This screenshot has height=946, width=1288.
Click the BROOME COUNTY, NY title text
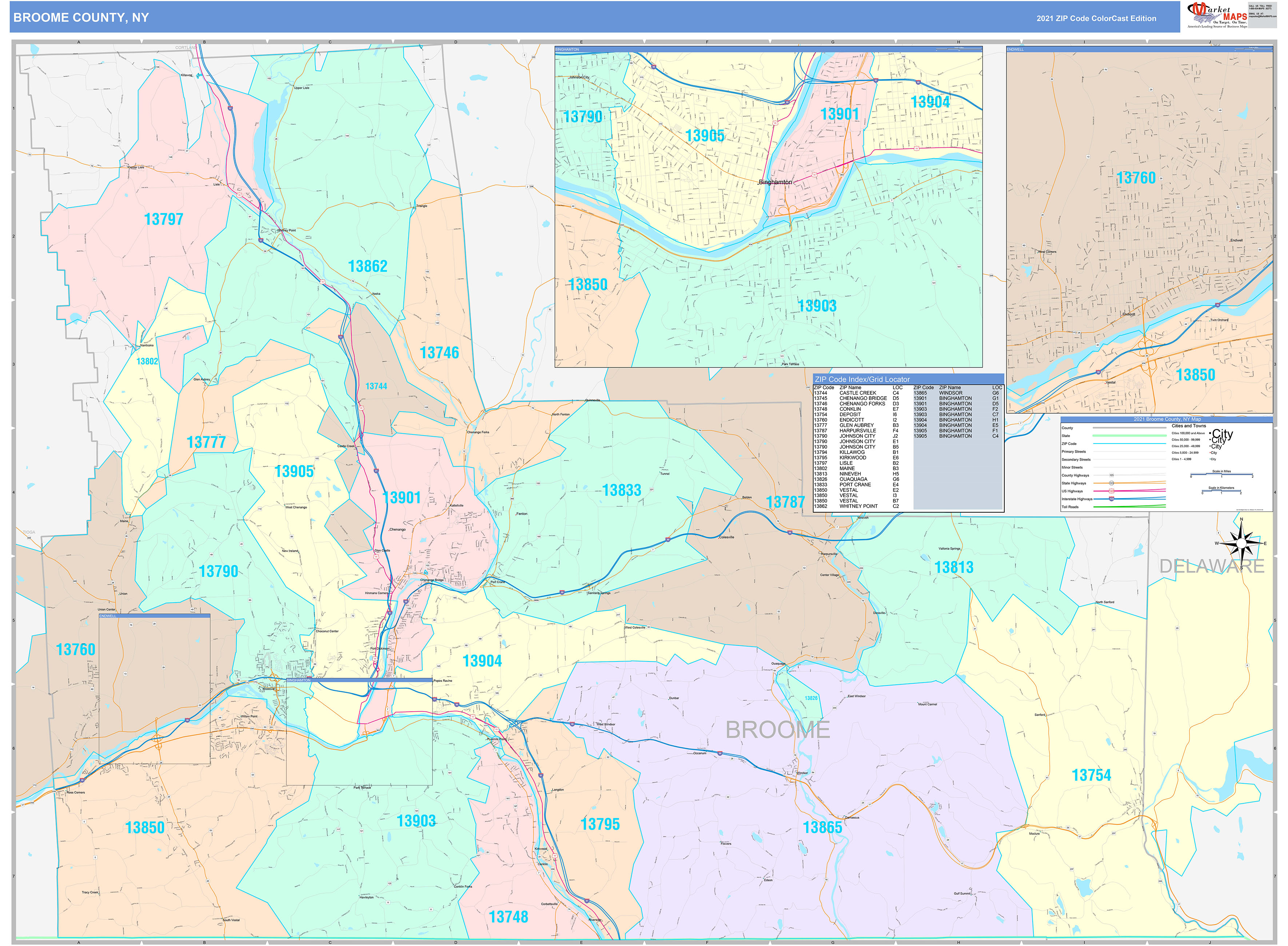(81, 18)
